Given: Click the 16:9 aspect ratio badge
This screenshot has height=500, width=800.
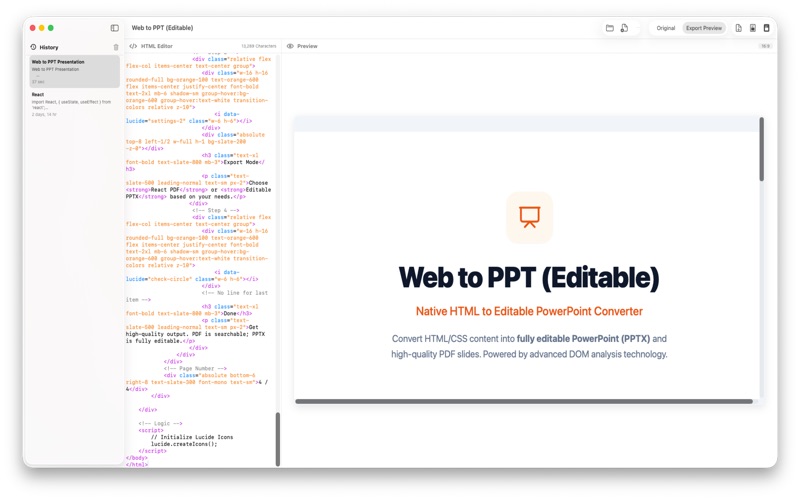Looking at the screenshot, I should tap(765, 46).
